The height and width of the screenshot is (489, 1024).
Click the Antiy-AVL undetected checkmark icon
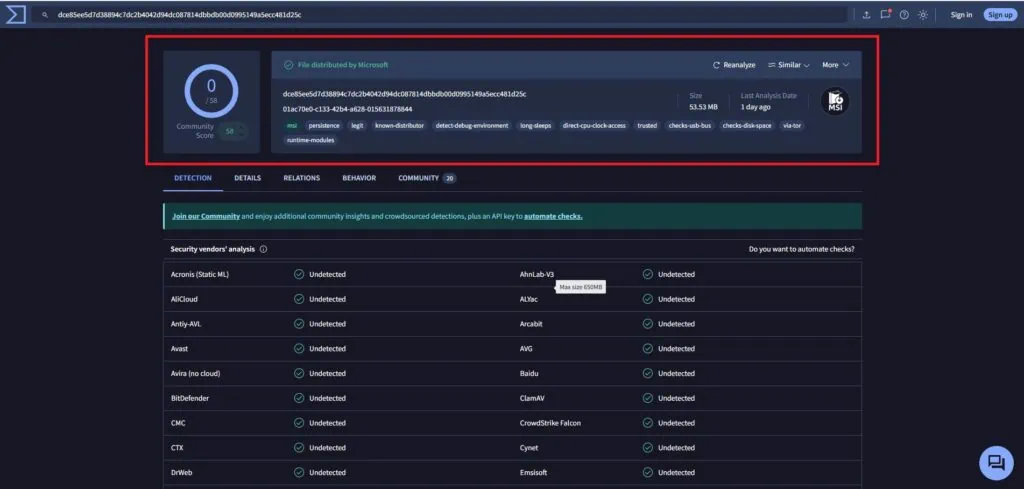point(298,324)
